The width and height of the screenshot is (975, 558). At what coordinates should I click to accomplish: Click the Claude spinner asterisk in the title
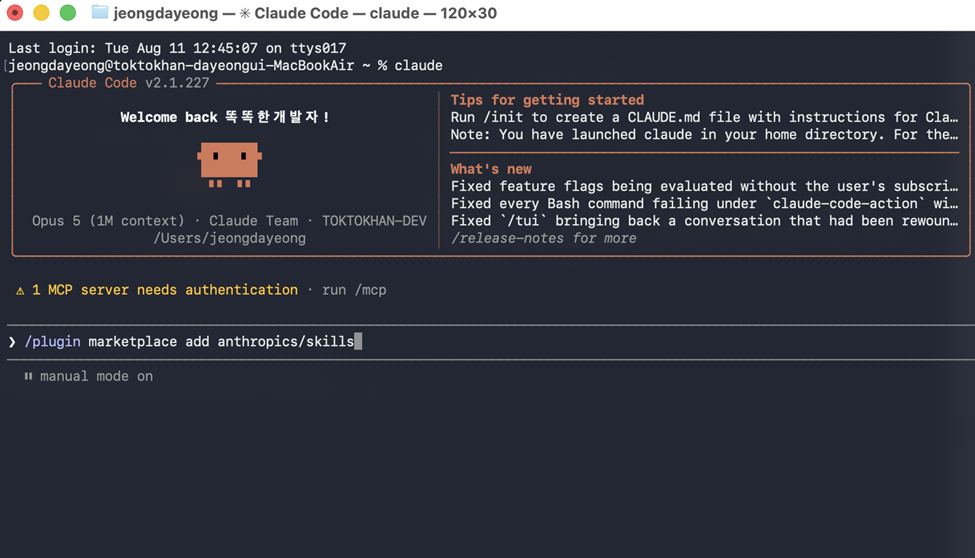click(245, 13)
